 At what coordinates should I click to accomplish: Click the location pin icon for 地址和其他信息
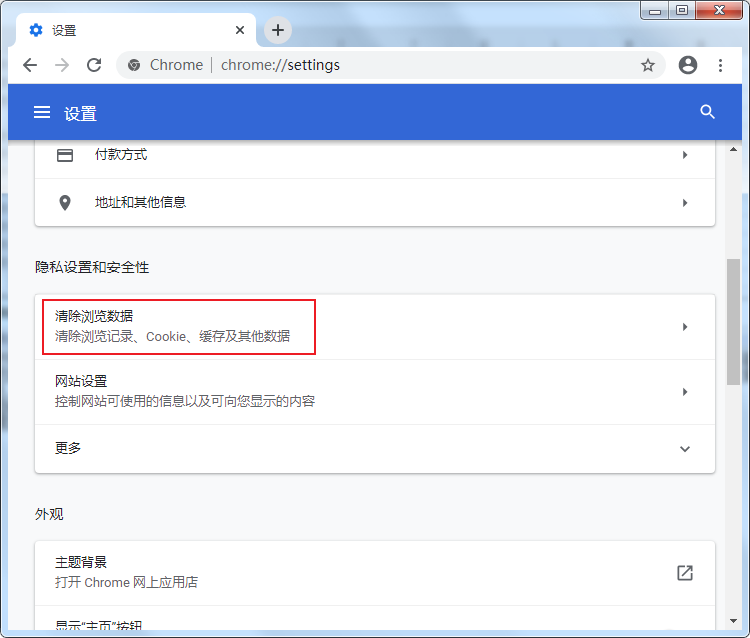(65, 203)
